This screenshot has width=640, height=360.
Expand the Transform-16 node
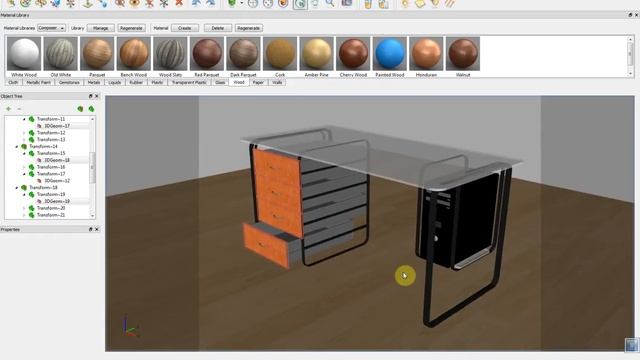pos(24,167)
